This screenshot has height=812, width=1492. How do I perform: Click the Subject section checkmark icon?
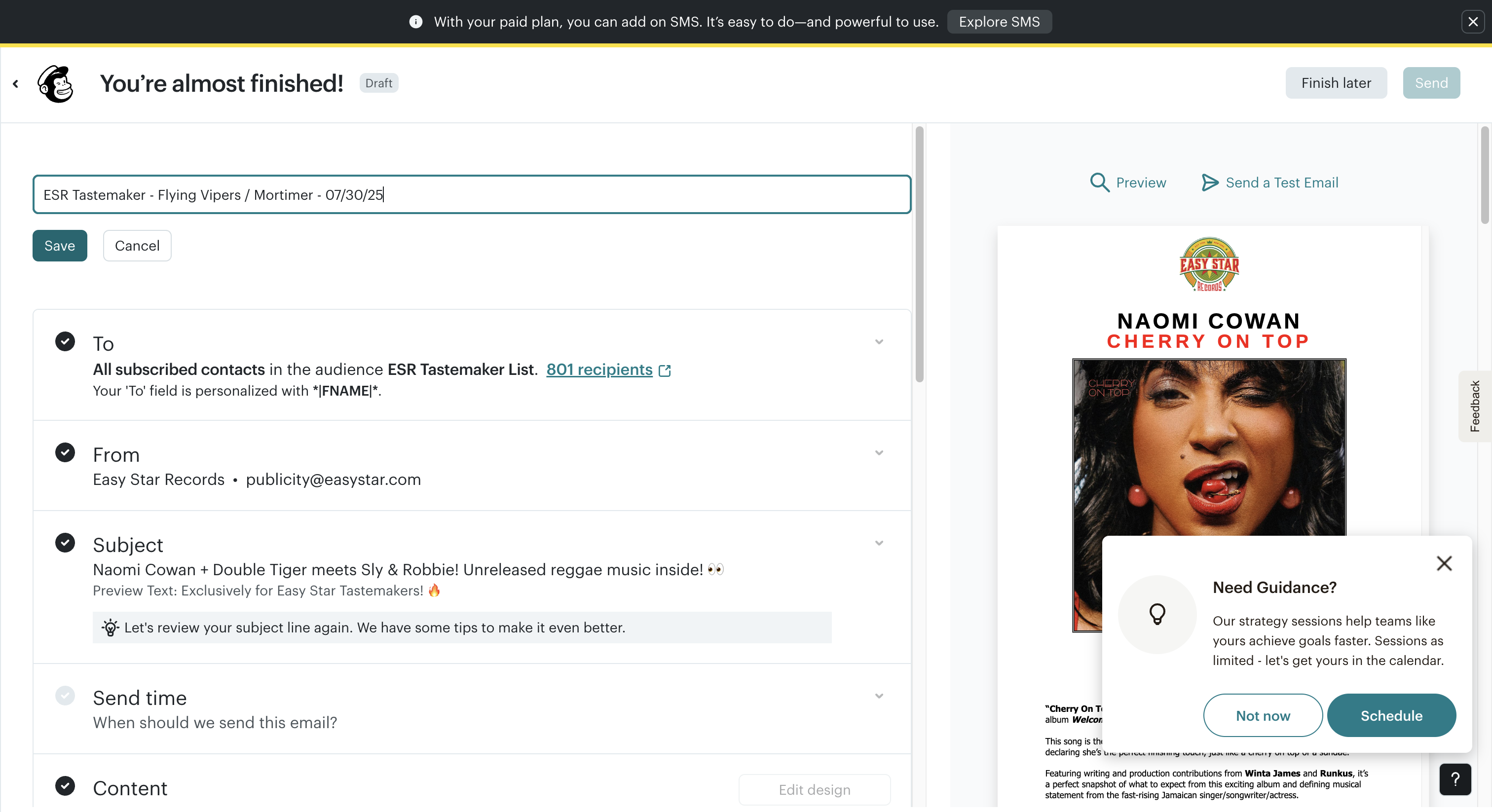65,543
